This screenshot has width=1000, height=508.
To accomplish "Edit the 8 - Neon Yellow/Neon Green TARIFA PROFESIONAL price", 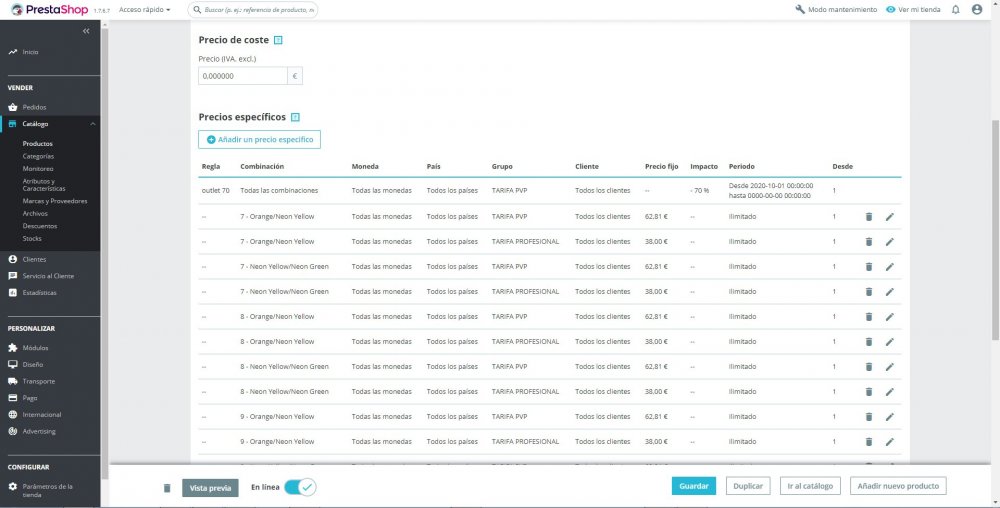I will (890, 392).
